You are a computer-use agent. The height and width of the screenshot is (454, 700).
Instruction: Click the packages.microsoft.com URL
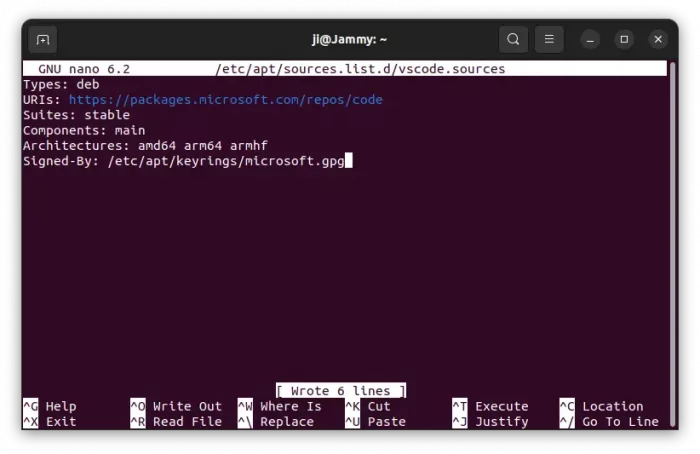(x=225, y=100)
